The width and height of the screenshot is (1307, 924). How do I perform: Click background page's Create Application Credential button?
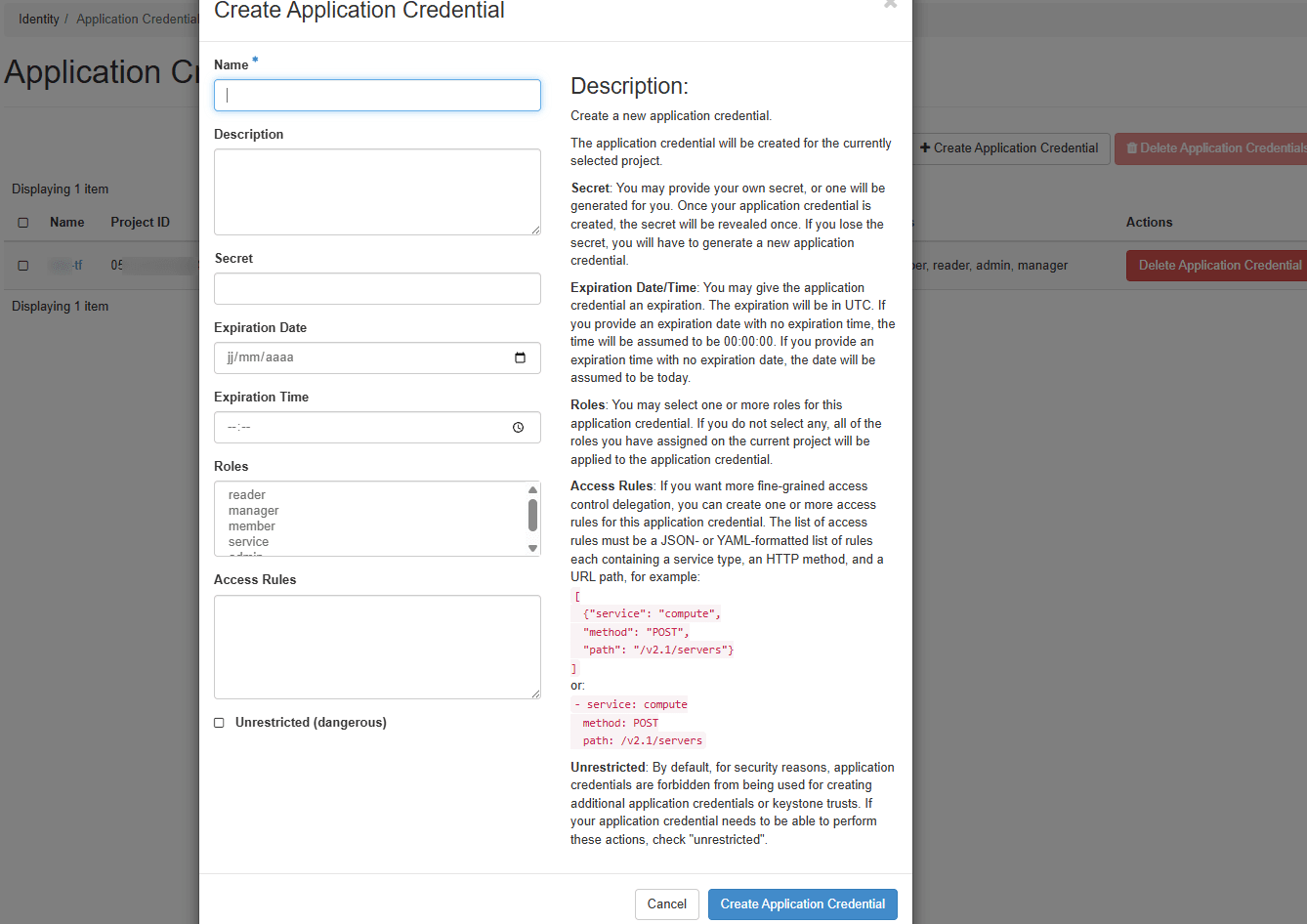point(1010,148)
